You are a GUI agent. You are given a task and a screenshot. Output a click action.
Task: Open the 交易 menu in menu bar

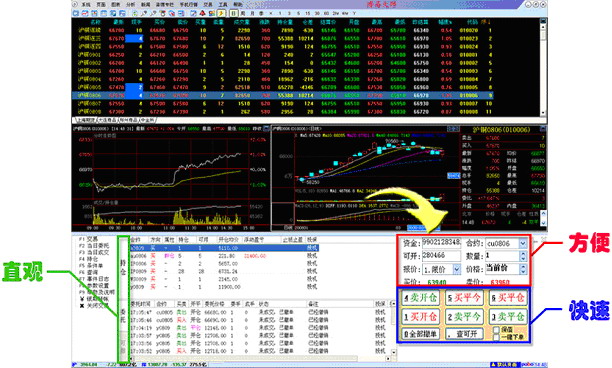point(208,4)
